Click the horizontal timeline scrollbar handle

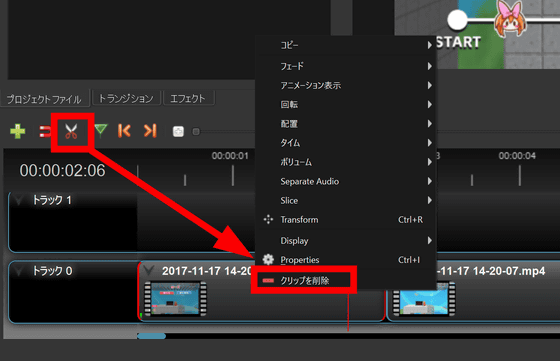pos(151,336)
